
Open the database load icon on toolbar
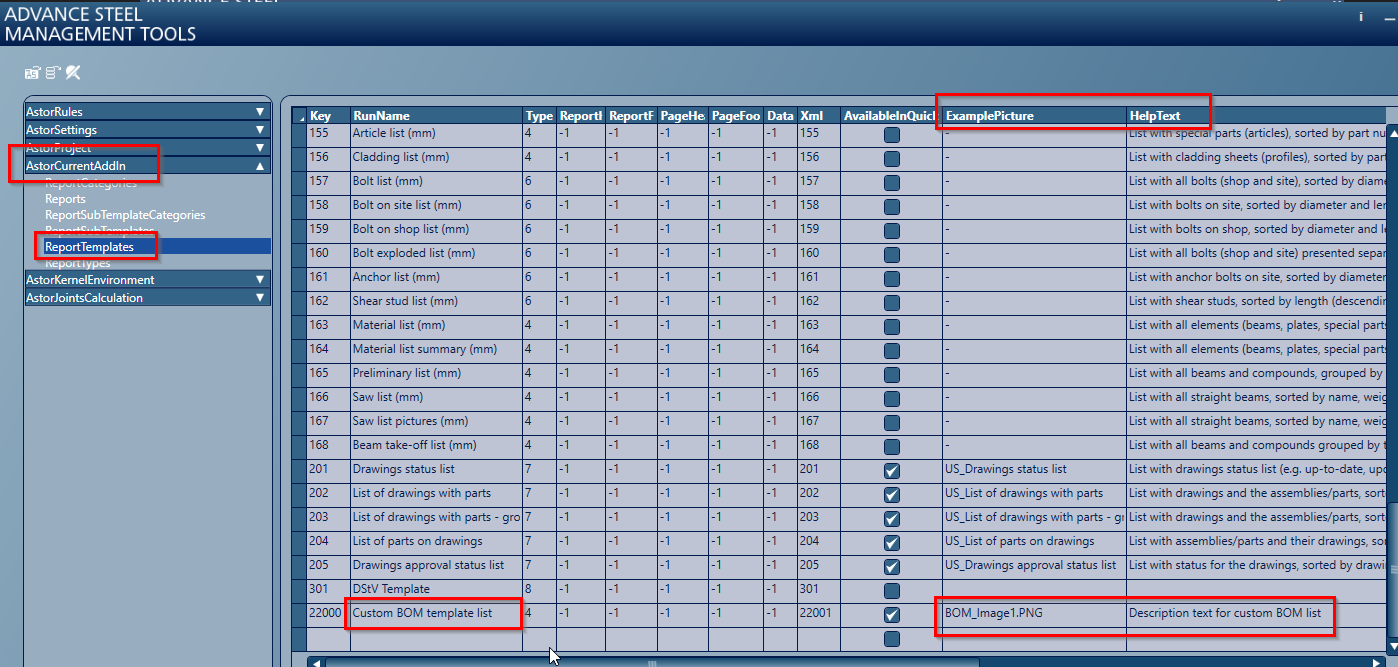[x=31, y=73]
